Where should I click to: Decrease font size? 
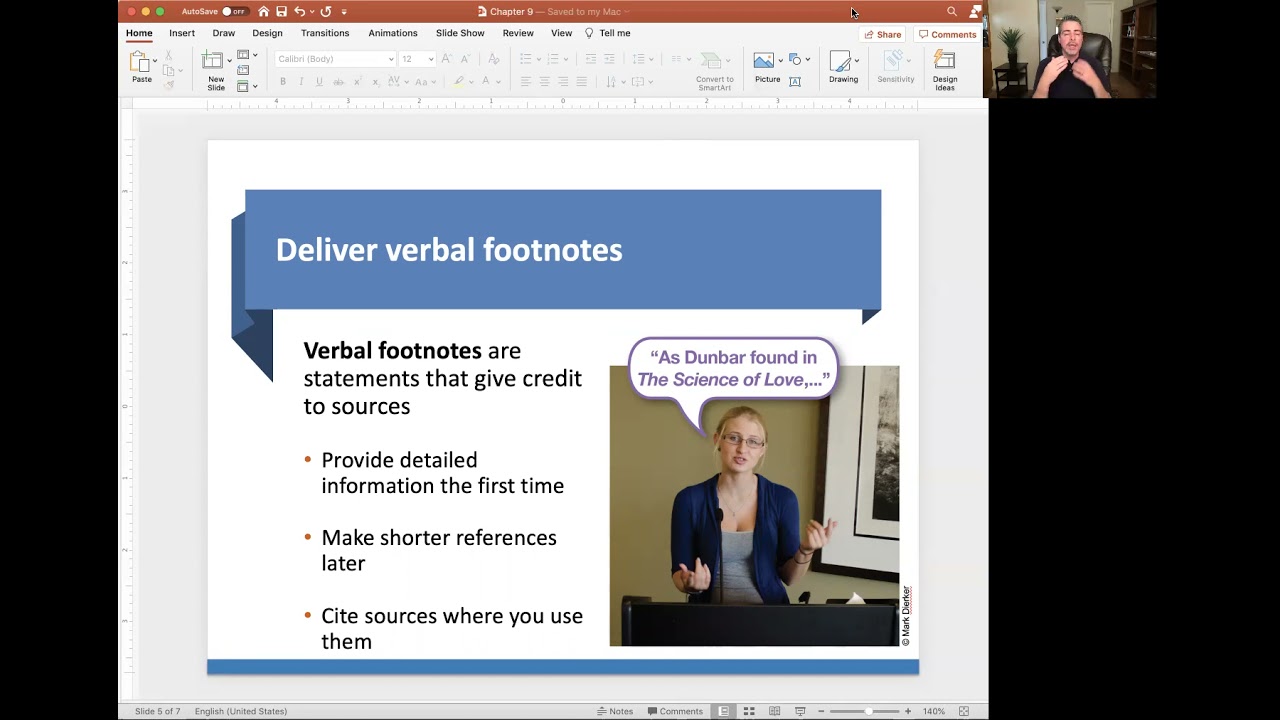[x=466, y=59]
